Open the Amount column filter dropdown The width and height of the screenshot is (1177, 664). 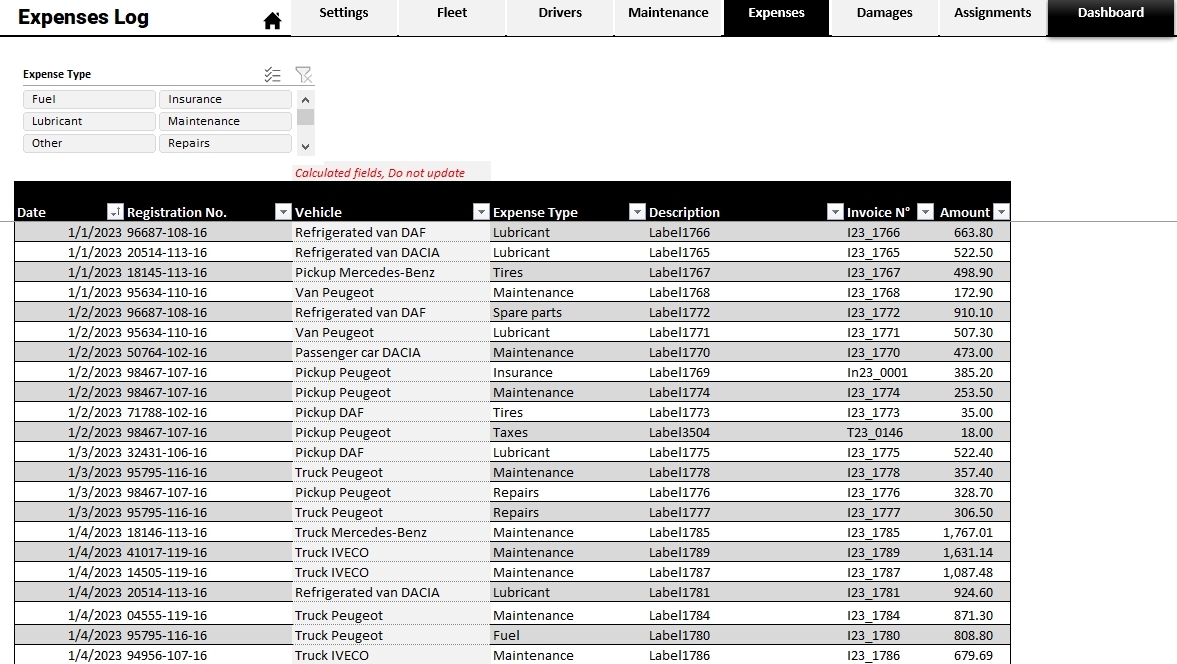tap(1001, 212)
